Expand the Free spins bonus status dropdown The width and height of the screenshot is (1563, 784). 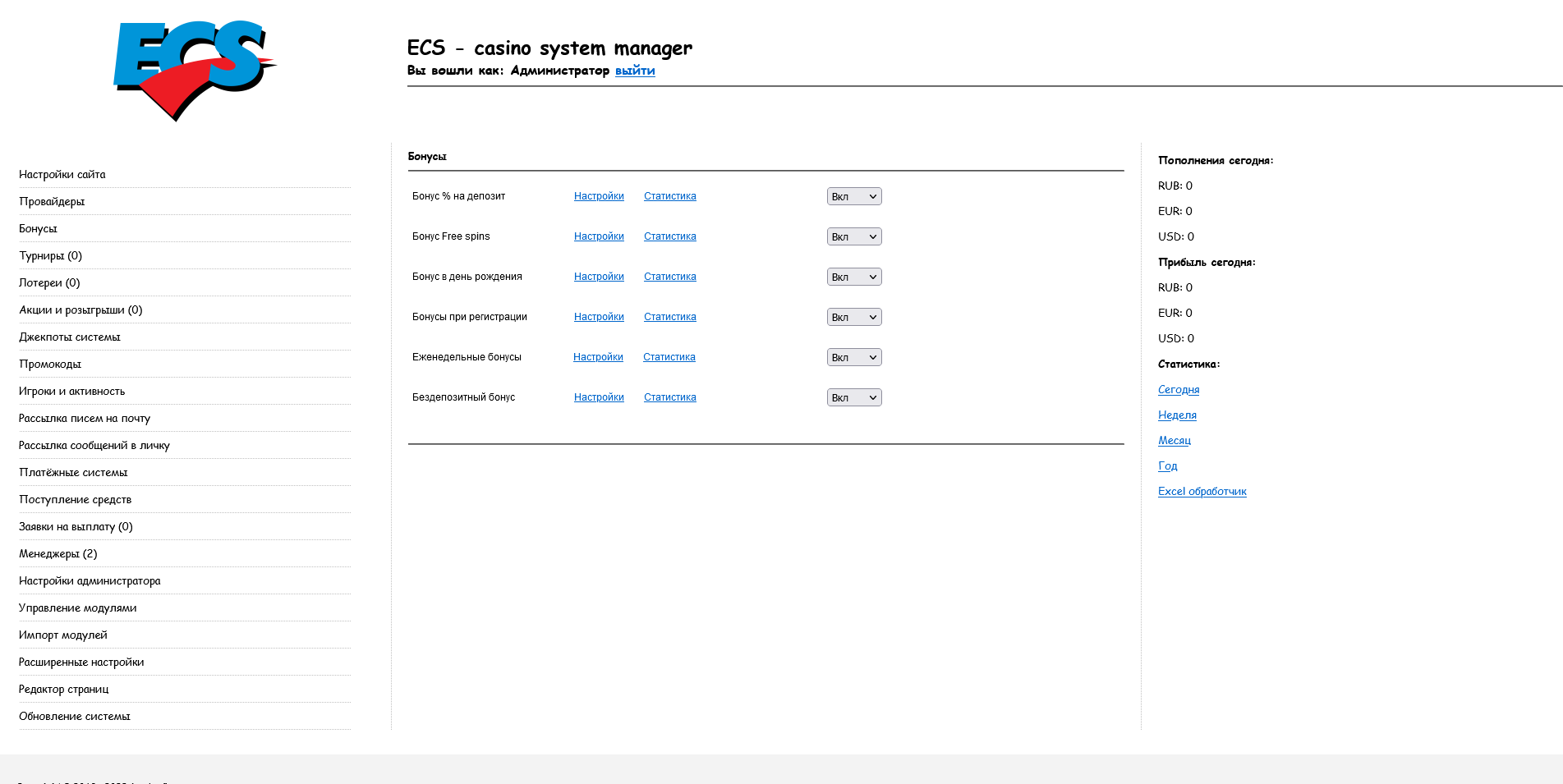click(853, 236)
